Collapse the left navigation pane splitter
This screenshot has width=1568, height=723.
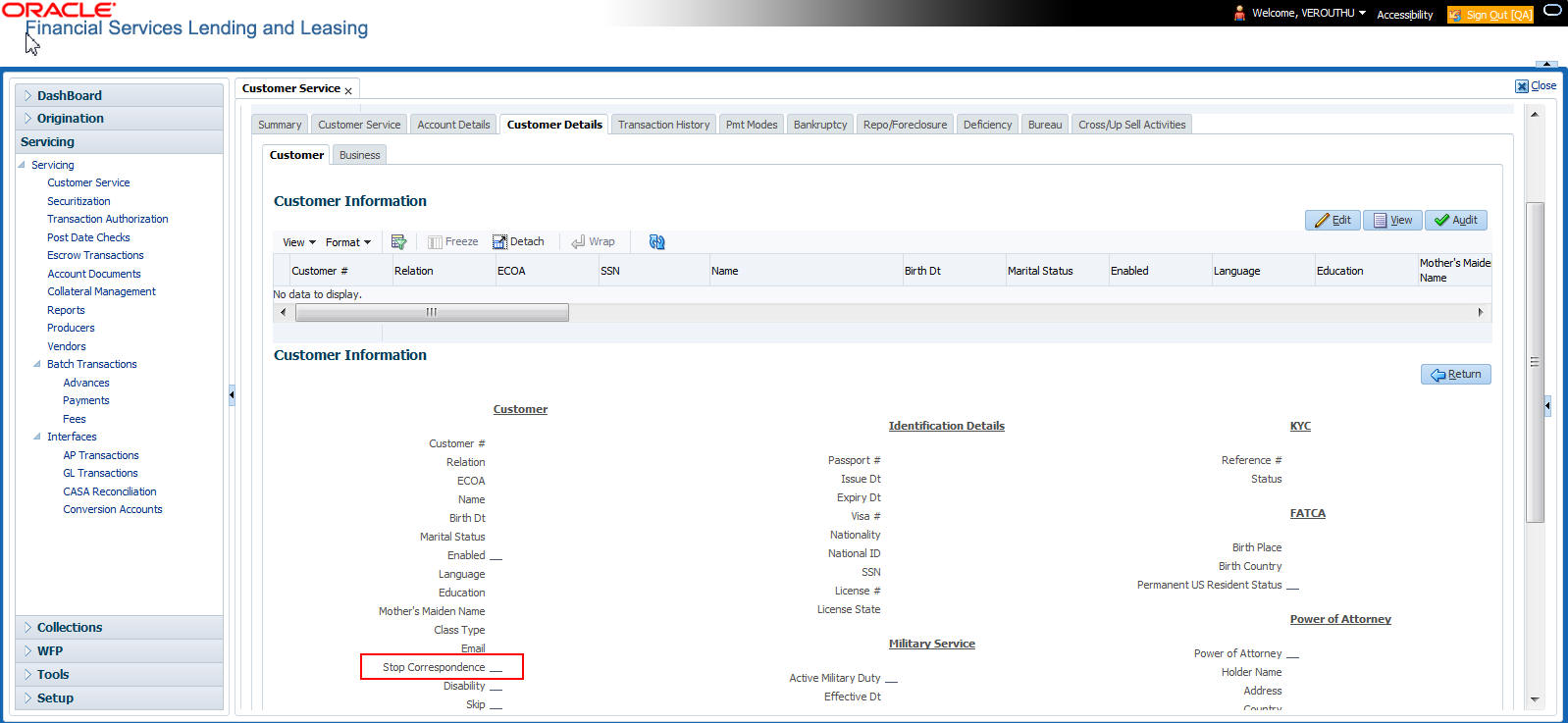(232, 394)
